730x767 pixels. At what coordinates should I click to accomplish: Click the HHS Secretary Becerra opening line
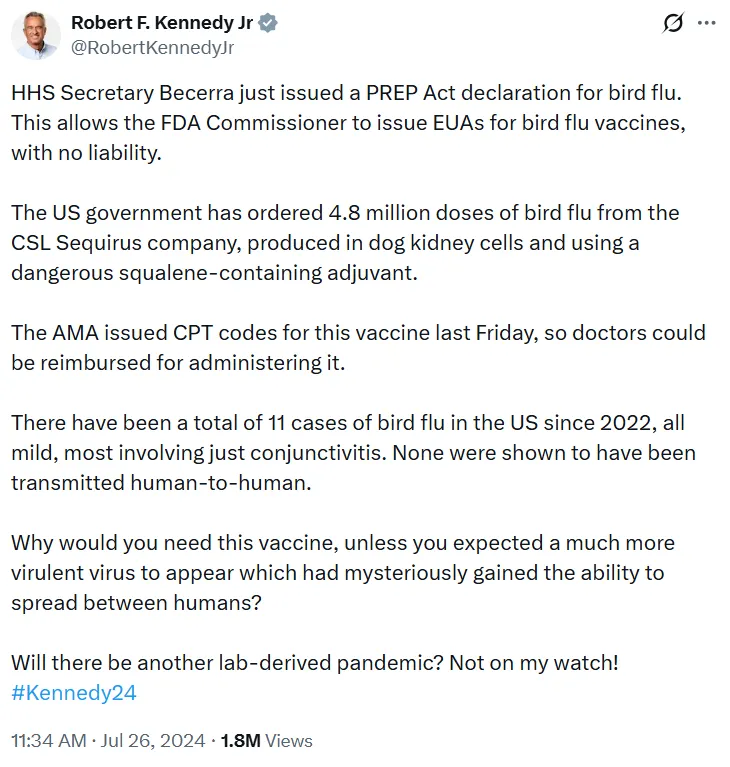pos(346,93)
